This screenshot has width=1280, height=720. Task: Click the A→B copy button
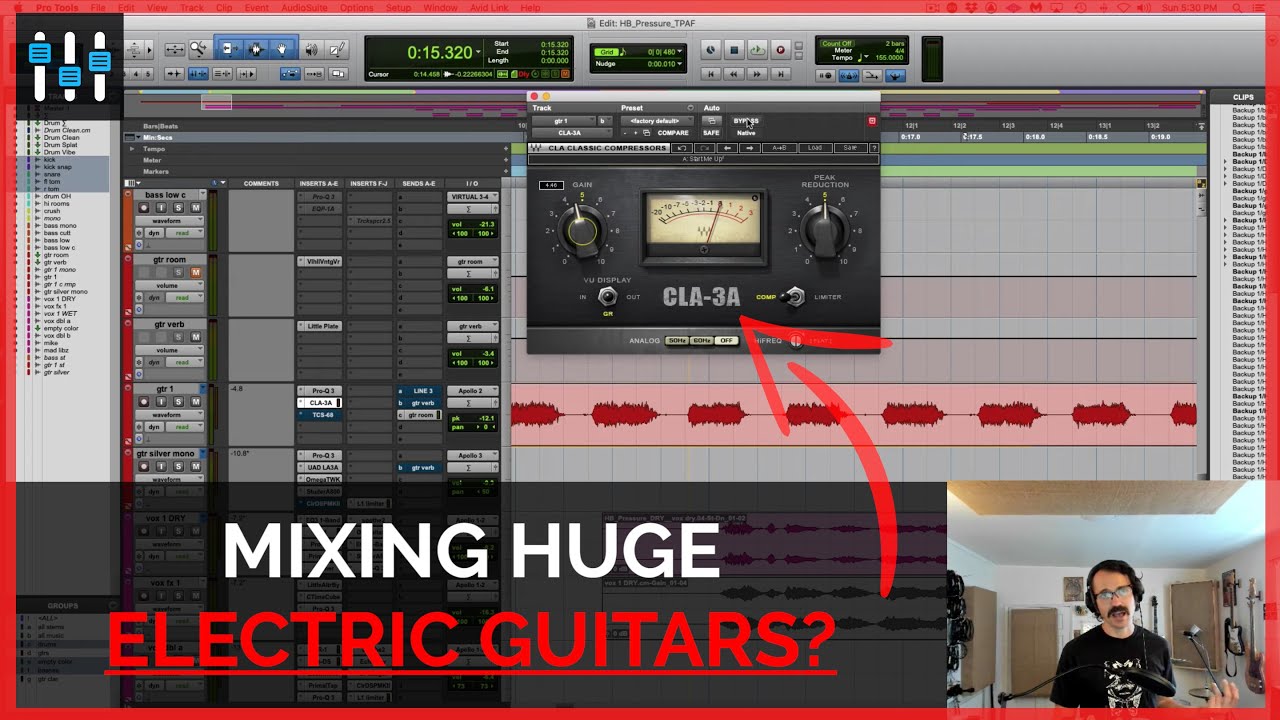click(779, 147)
